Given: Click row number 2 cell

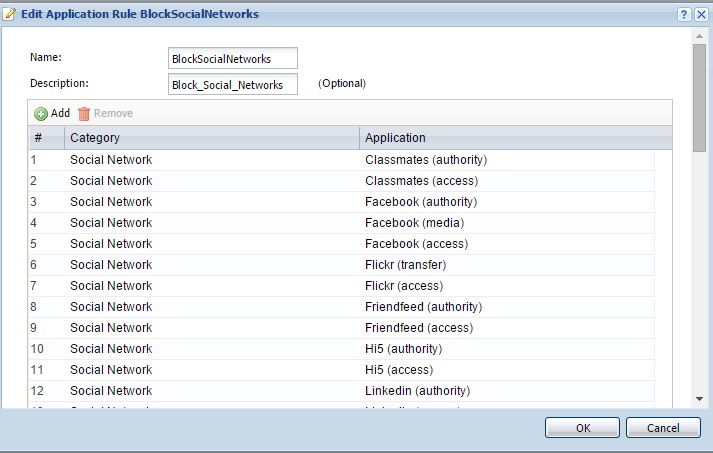Looking at the screenshot, I should [34, 181].
